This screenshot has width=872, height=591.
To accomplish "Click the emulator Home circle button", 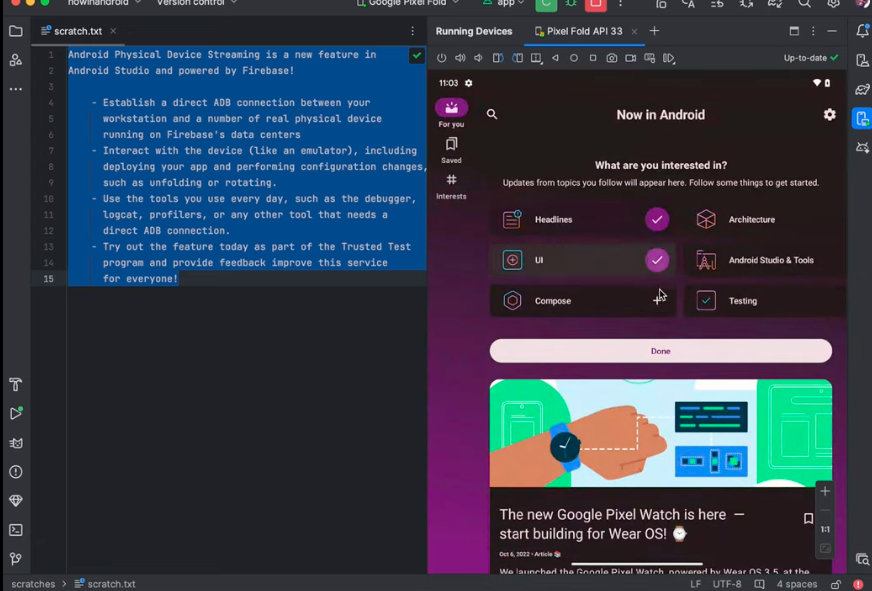I will click(x=574, y=58).
